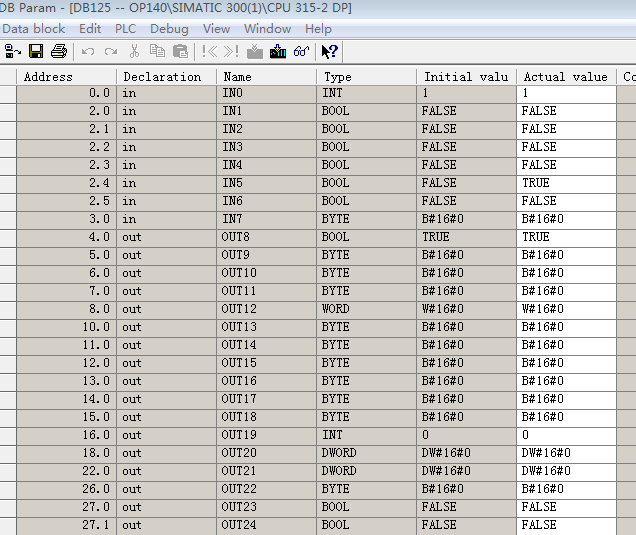Select the IN7 name cell
Screen dimensions: 636x535
[266, 219]
